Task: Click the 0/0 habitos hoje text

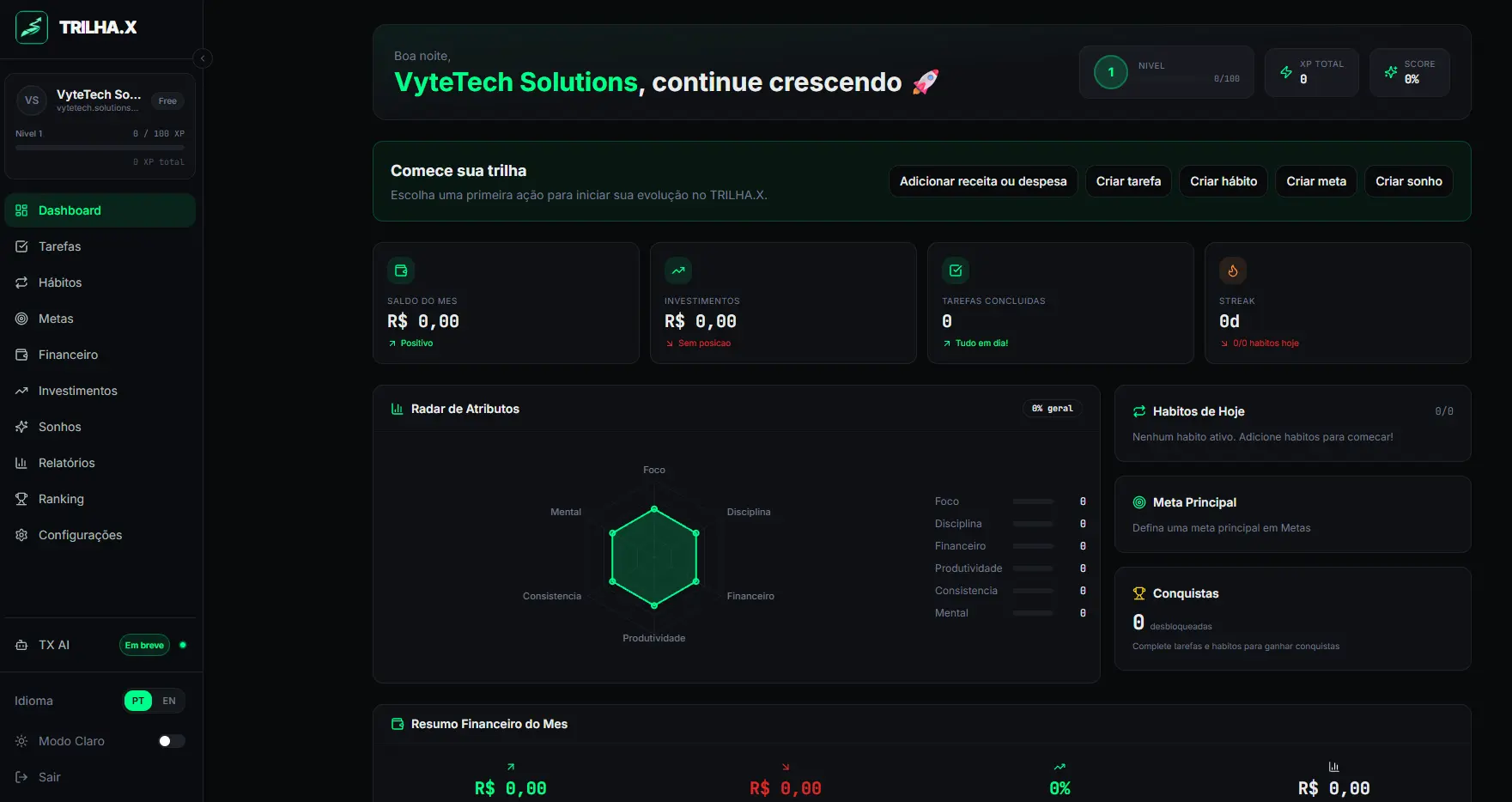Action: click(x=1266, y=343)
